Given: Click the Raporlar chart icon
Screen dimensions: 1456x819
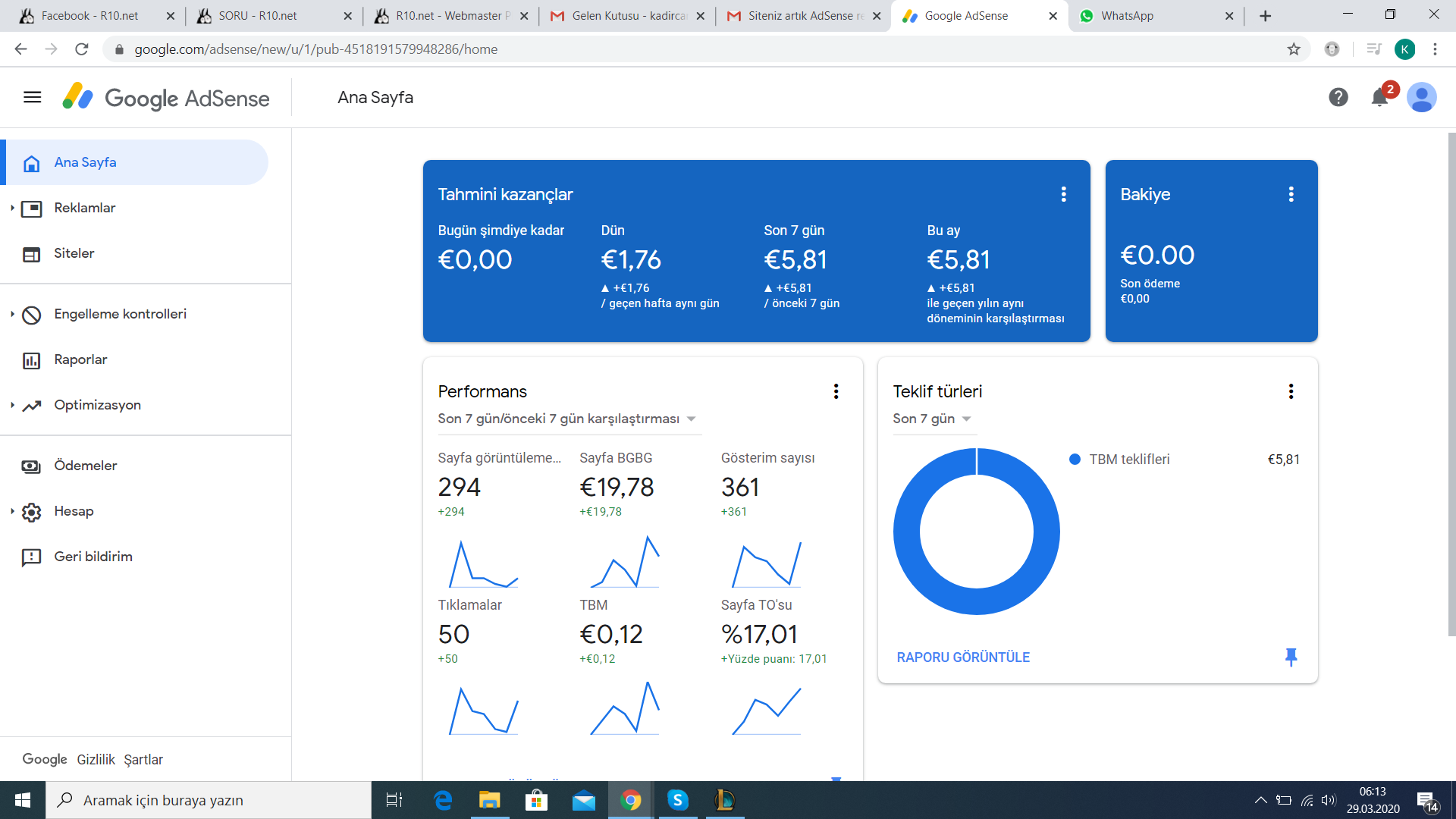Looking at the screenshot, I should 31,360.
